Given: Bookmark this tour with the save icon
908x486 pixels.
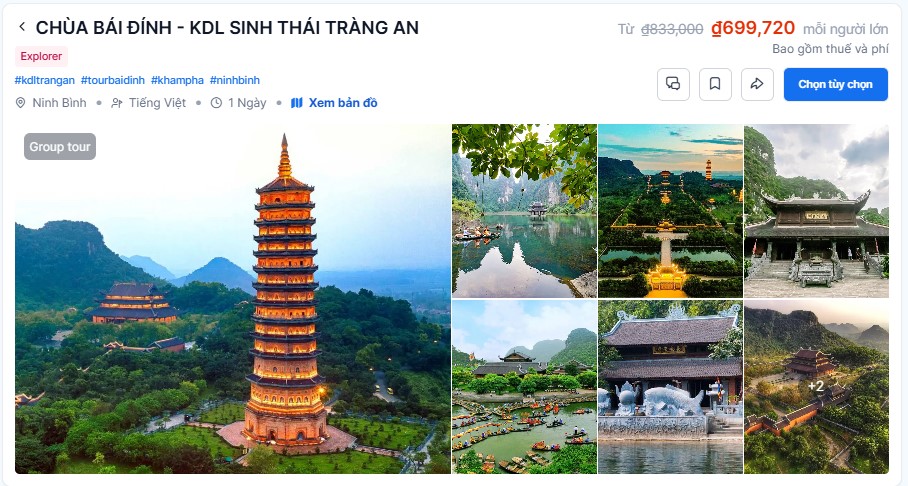Looking at the screenshot, I should 715,84.
